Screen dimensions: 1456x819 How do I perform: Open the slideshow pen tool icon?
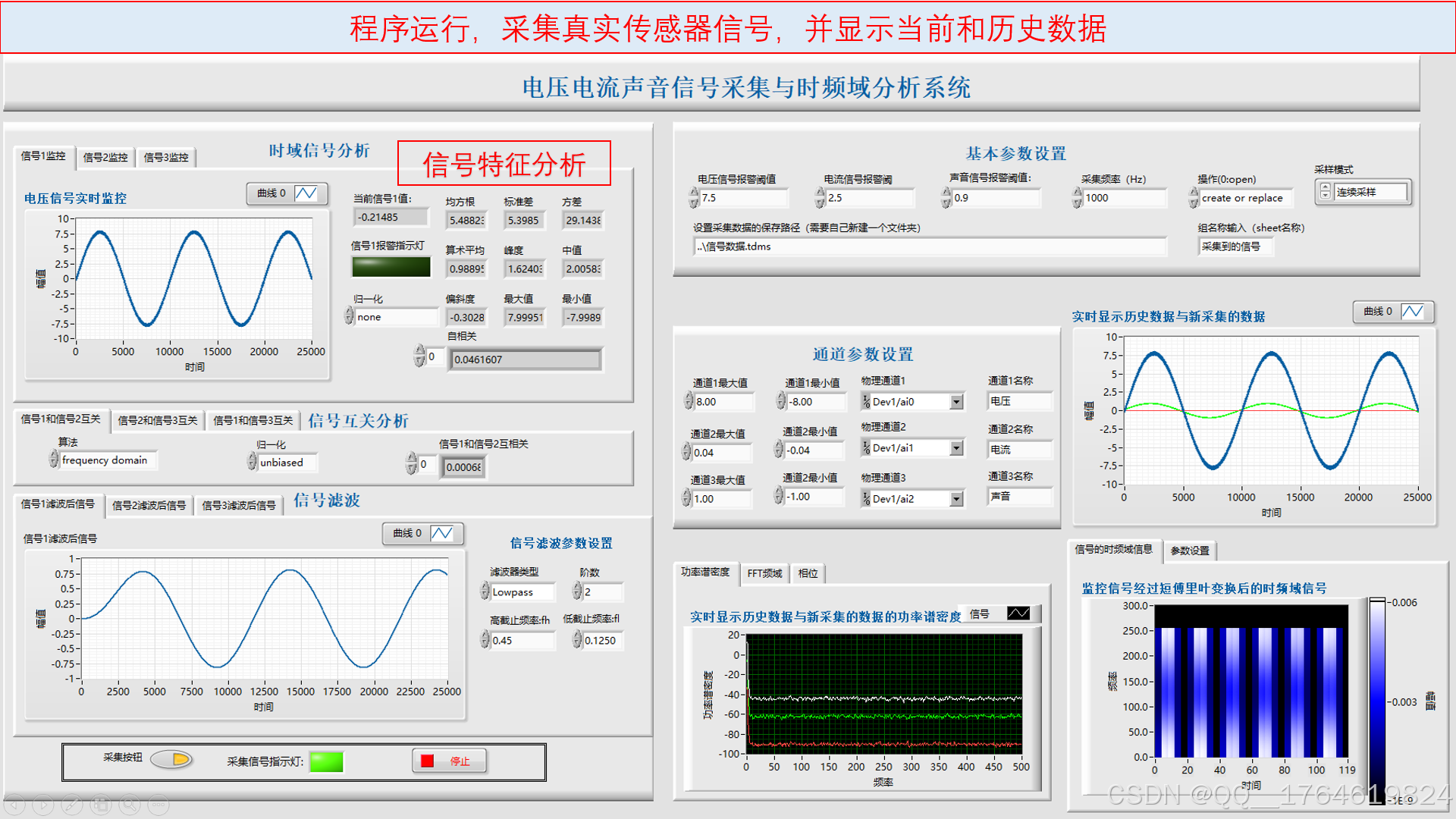72,804
